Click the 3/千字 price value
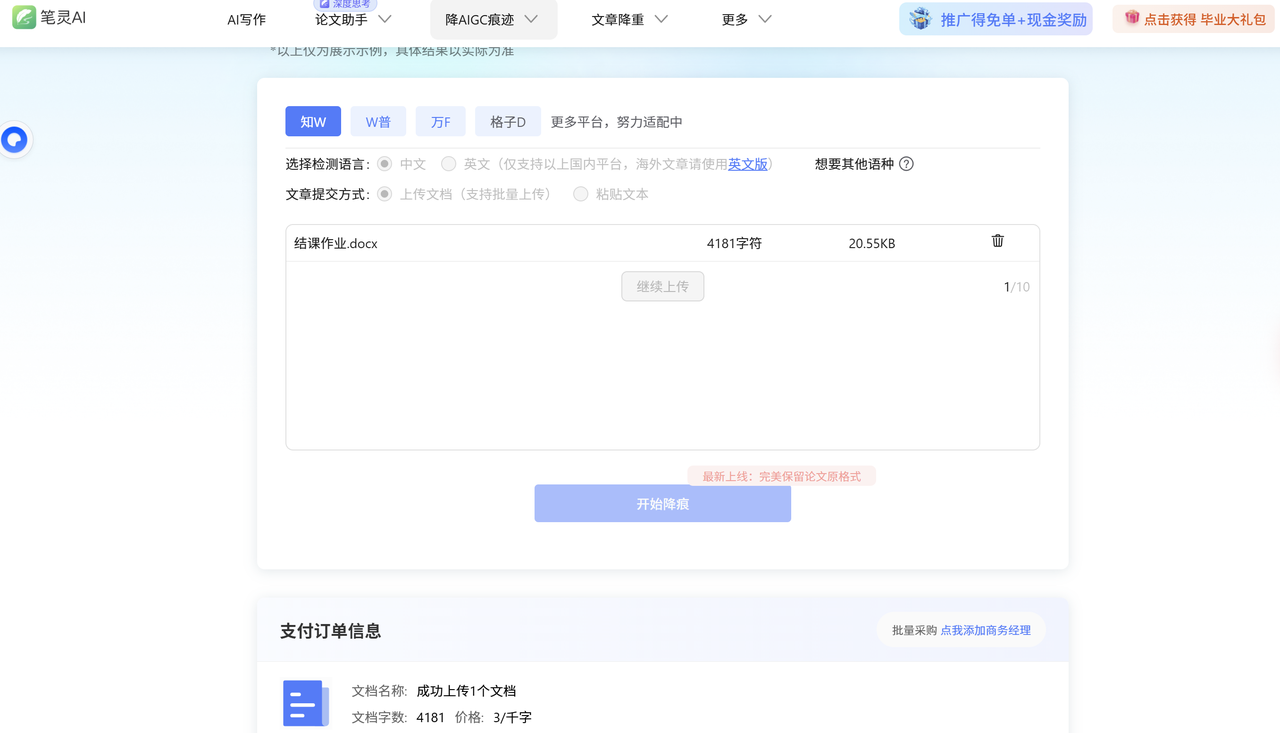 click(x=512, y=718)
